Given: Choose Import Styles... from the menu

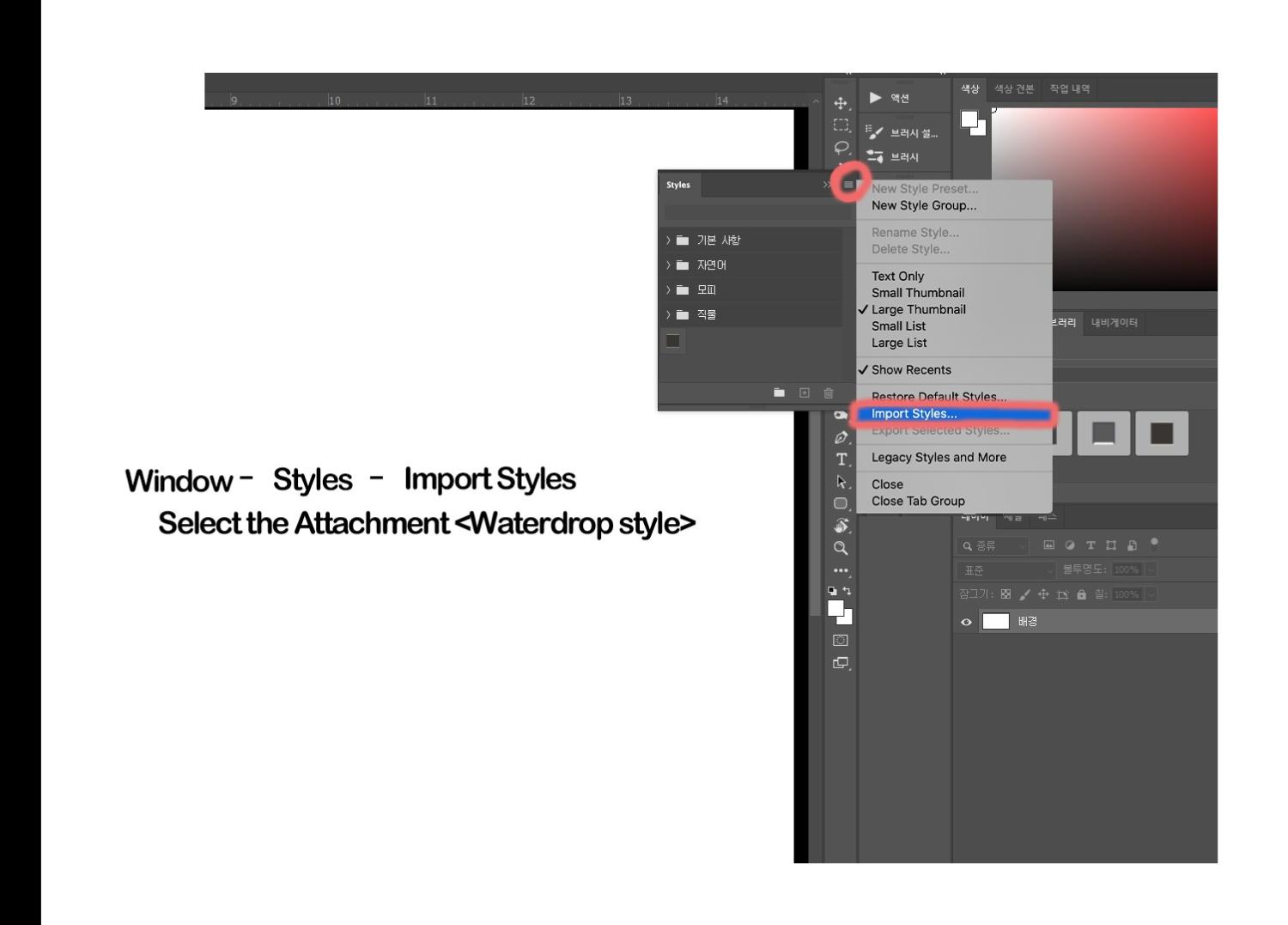Looking at the screenshot, I should point(954,414).
